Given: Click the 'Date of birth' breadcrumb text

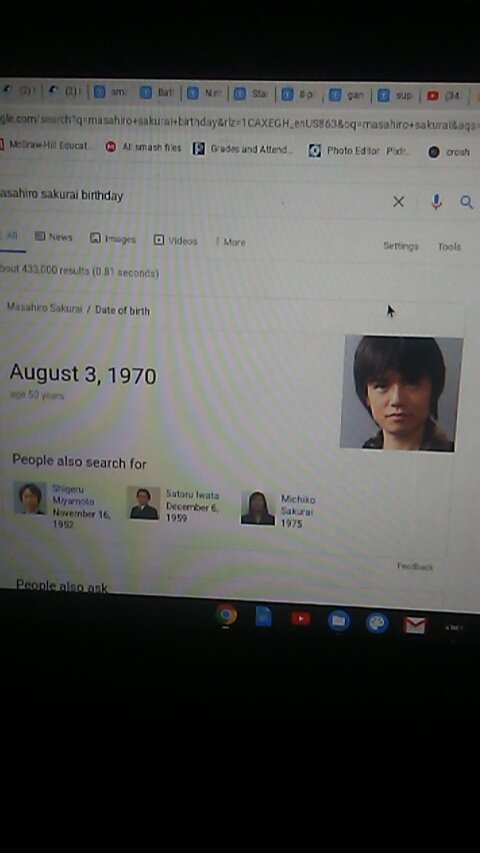Looking at the screenshot, I should tap(122, 310).
